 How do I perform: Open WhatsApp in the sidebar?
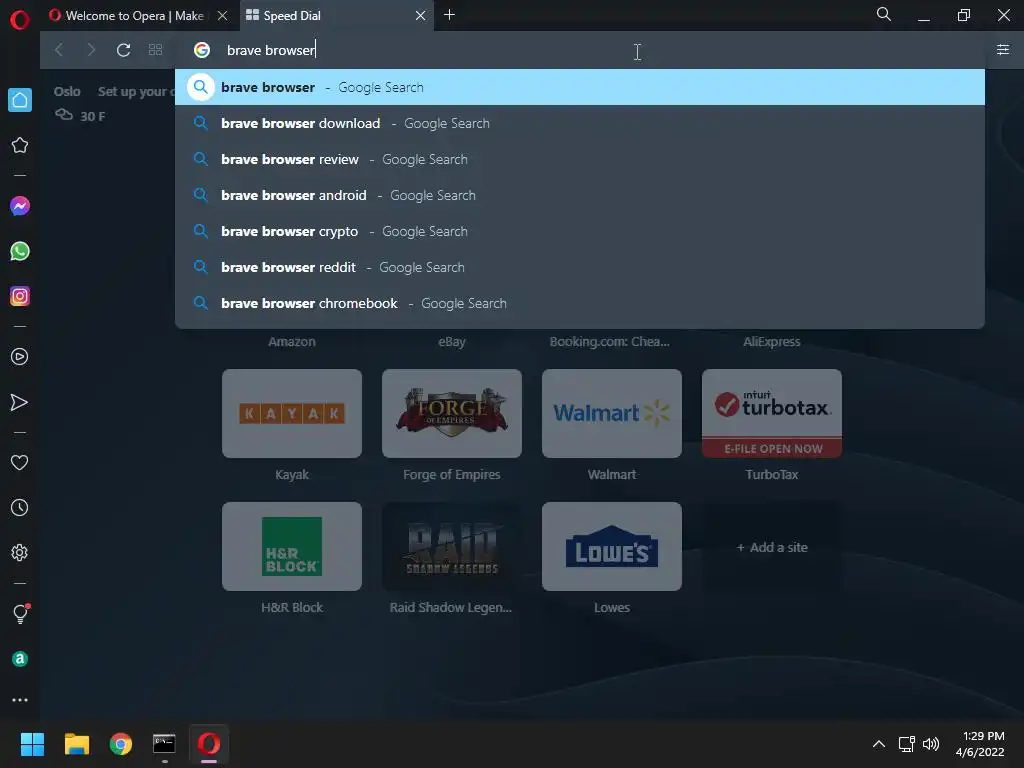[x=20, y=251]
